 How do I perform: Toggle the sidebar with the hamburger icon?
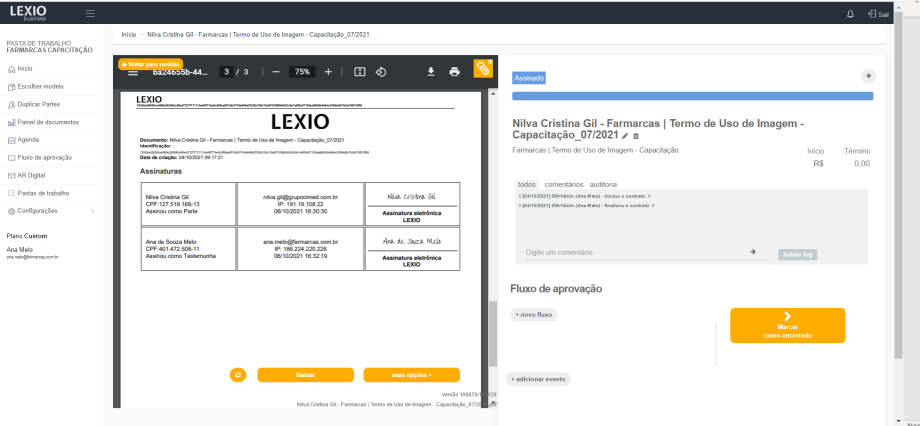[90, 14]
